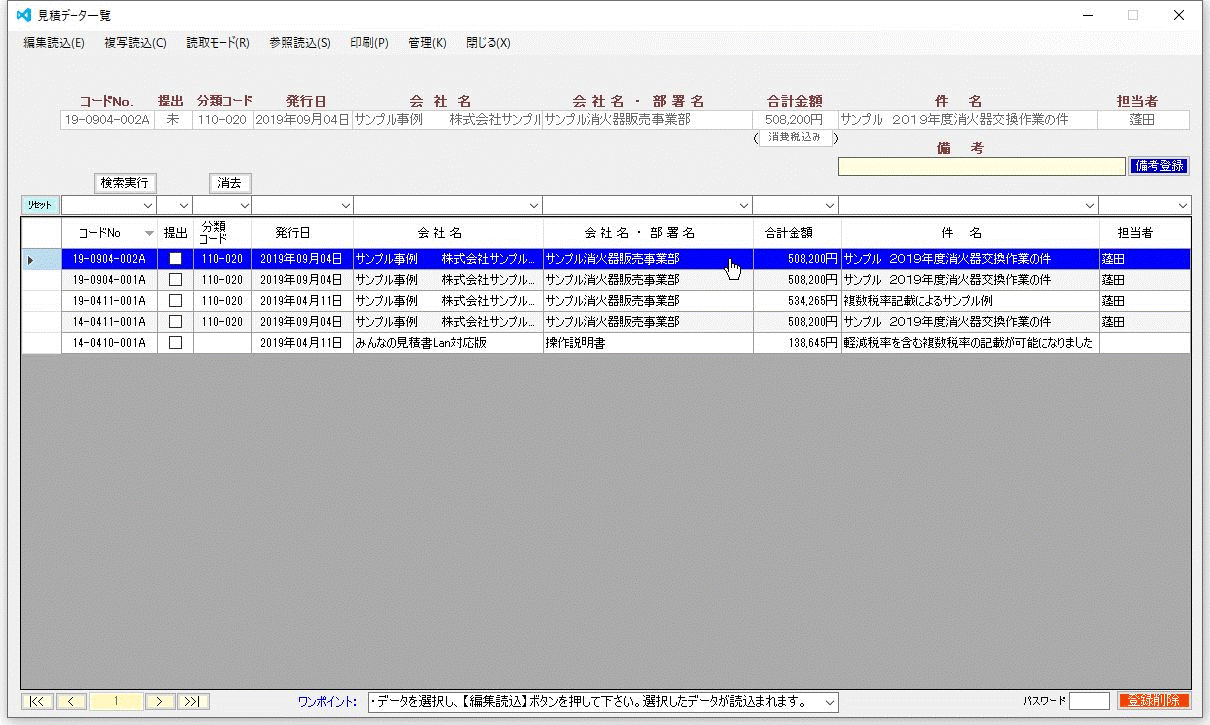The width and height of the screenshot is (1210, 725).
Task: Open the 件名 filter dropdown
Action: [1089, 206]
